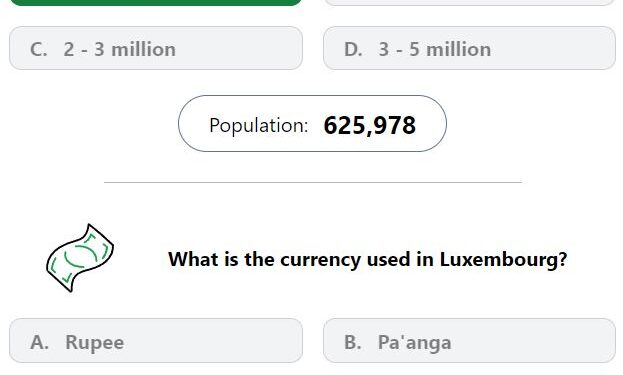The height and width of the screenshot is (375, 623).
Task: Click the "2 - 3 million" answer text
Action: click(x=119, y=50)
